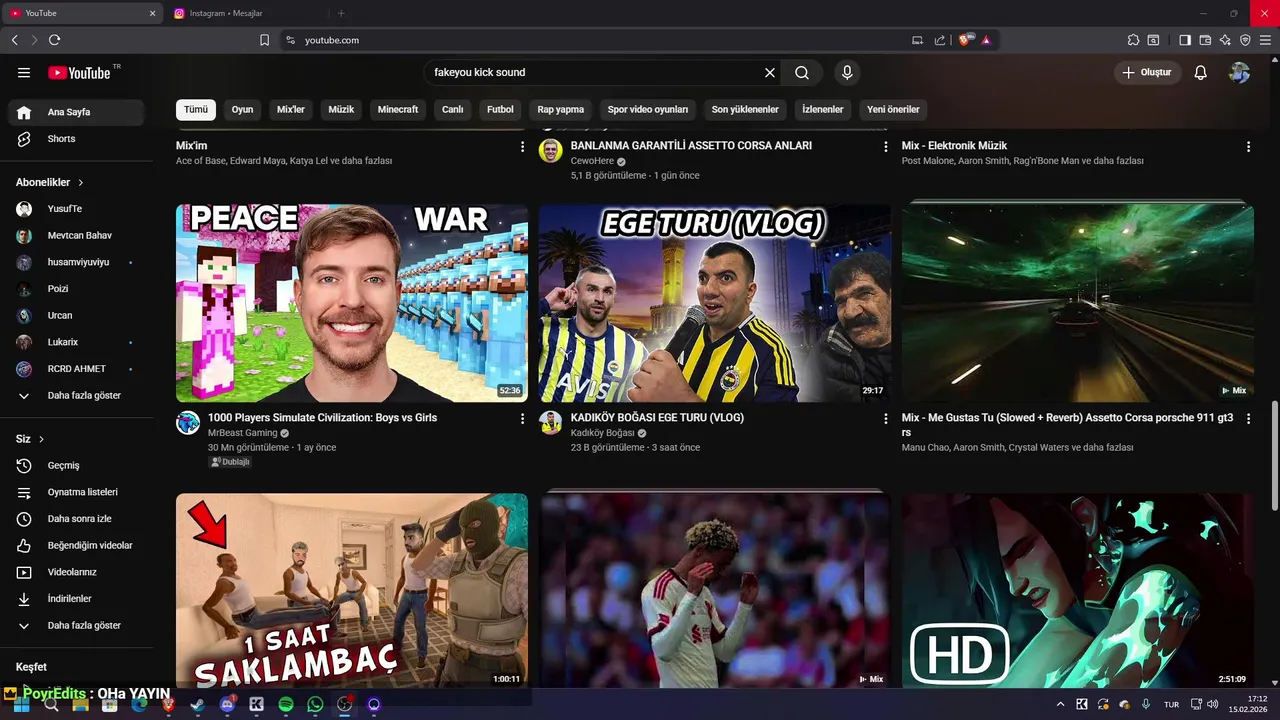Select the Son yüklenenler chip
This screenshot has height=720, width=1280.
(x=745, y=110)
